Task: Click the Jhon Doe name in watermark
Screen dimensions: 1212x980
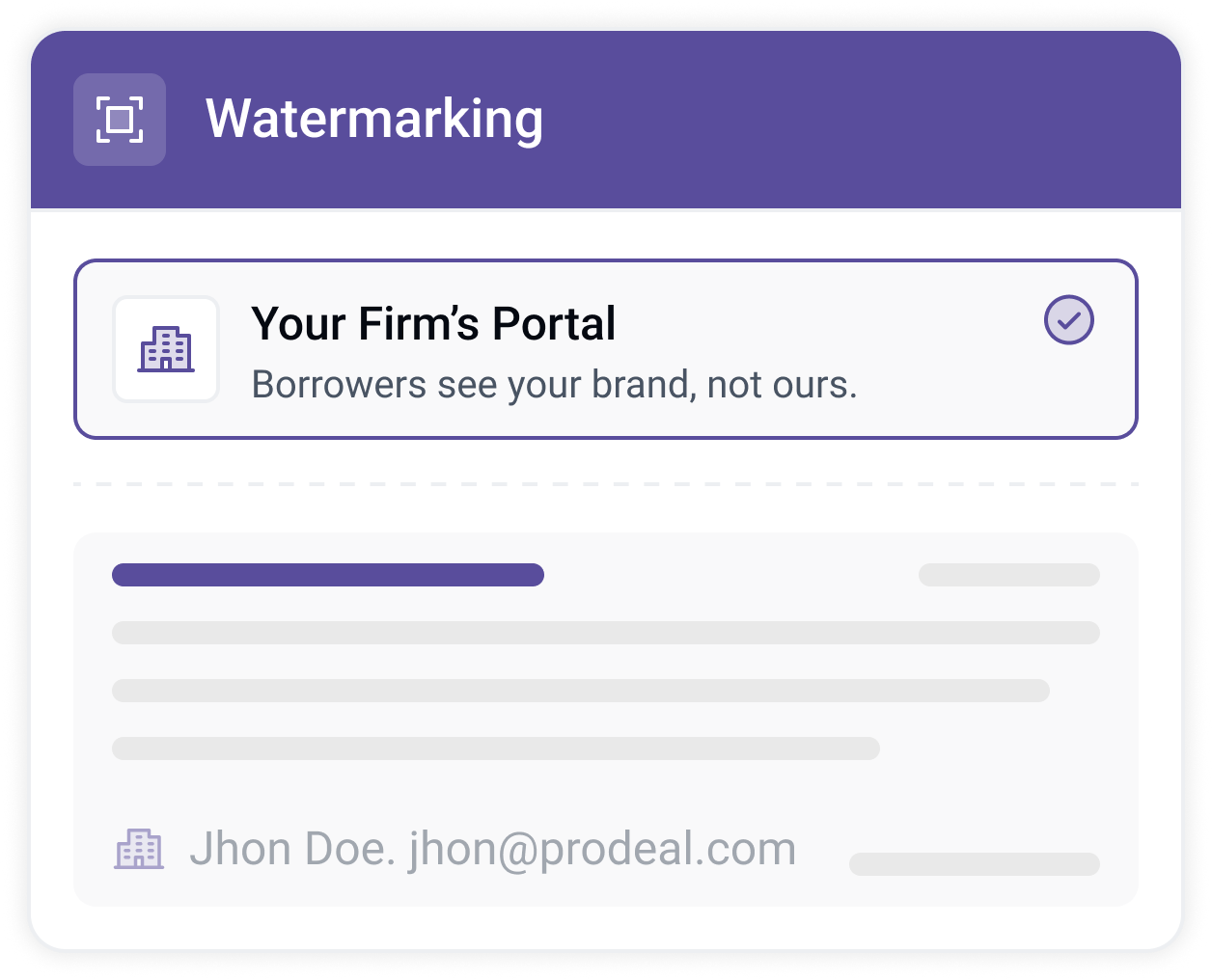Action: (292, 850)
